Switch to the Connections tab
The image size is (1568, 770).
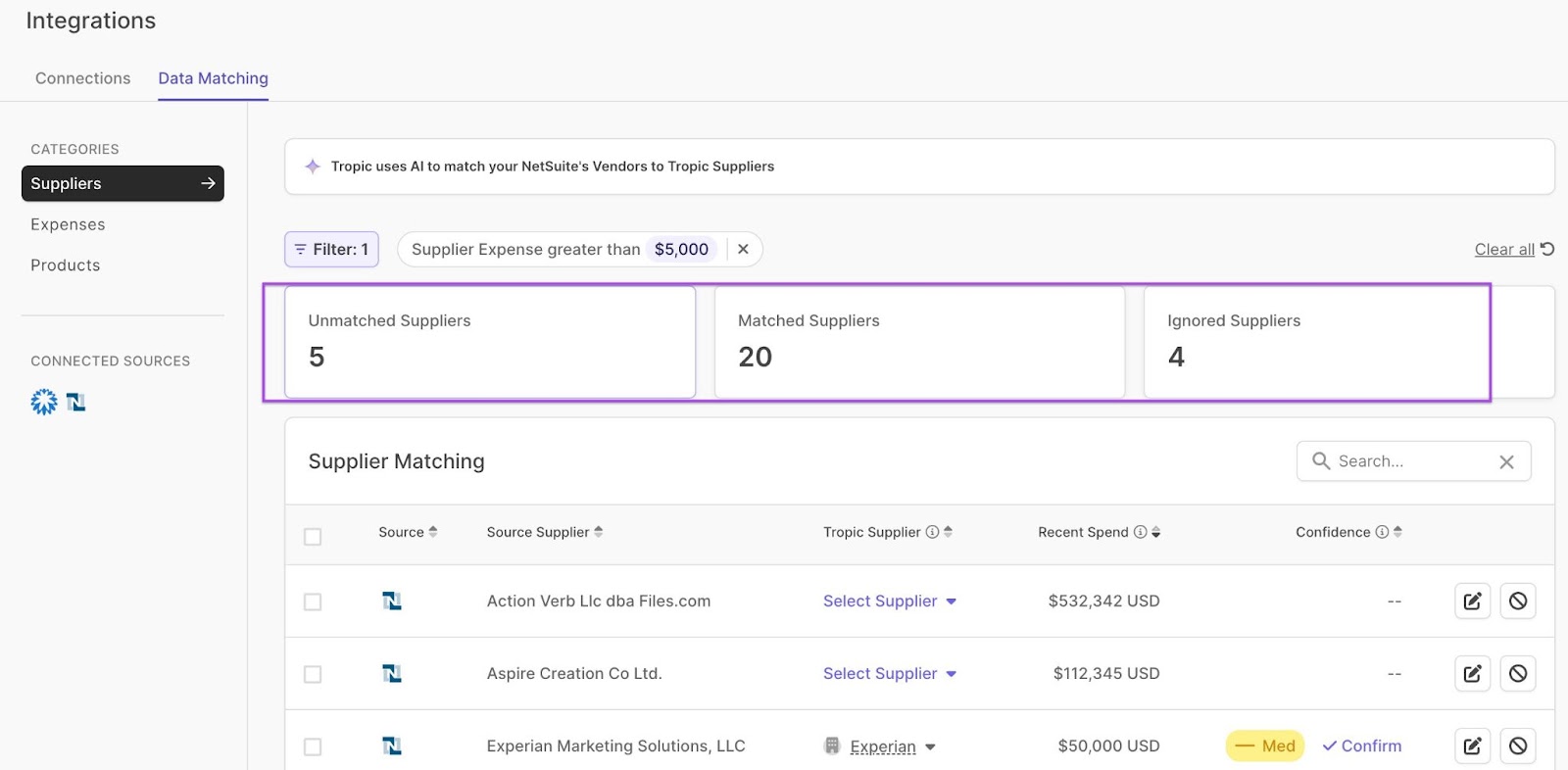[x=82, y=78]
